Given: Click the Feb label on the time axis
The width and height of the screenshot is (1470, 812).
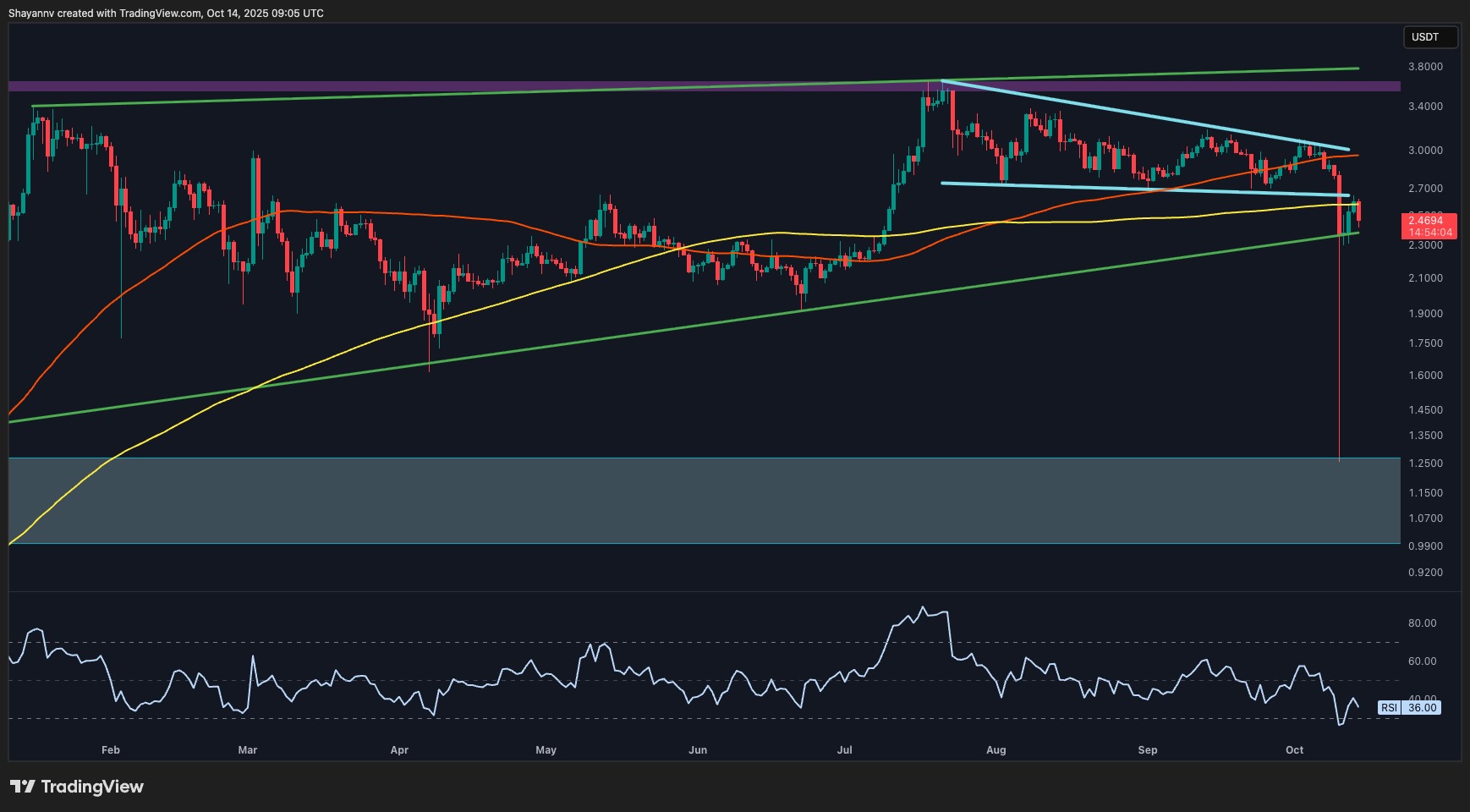Looking at the screenshot, I should point(109,750).
